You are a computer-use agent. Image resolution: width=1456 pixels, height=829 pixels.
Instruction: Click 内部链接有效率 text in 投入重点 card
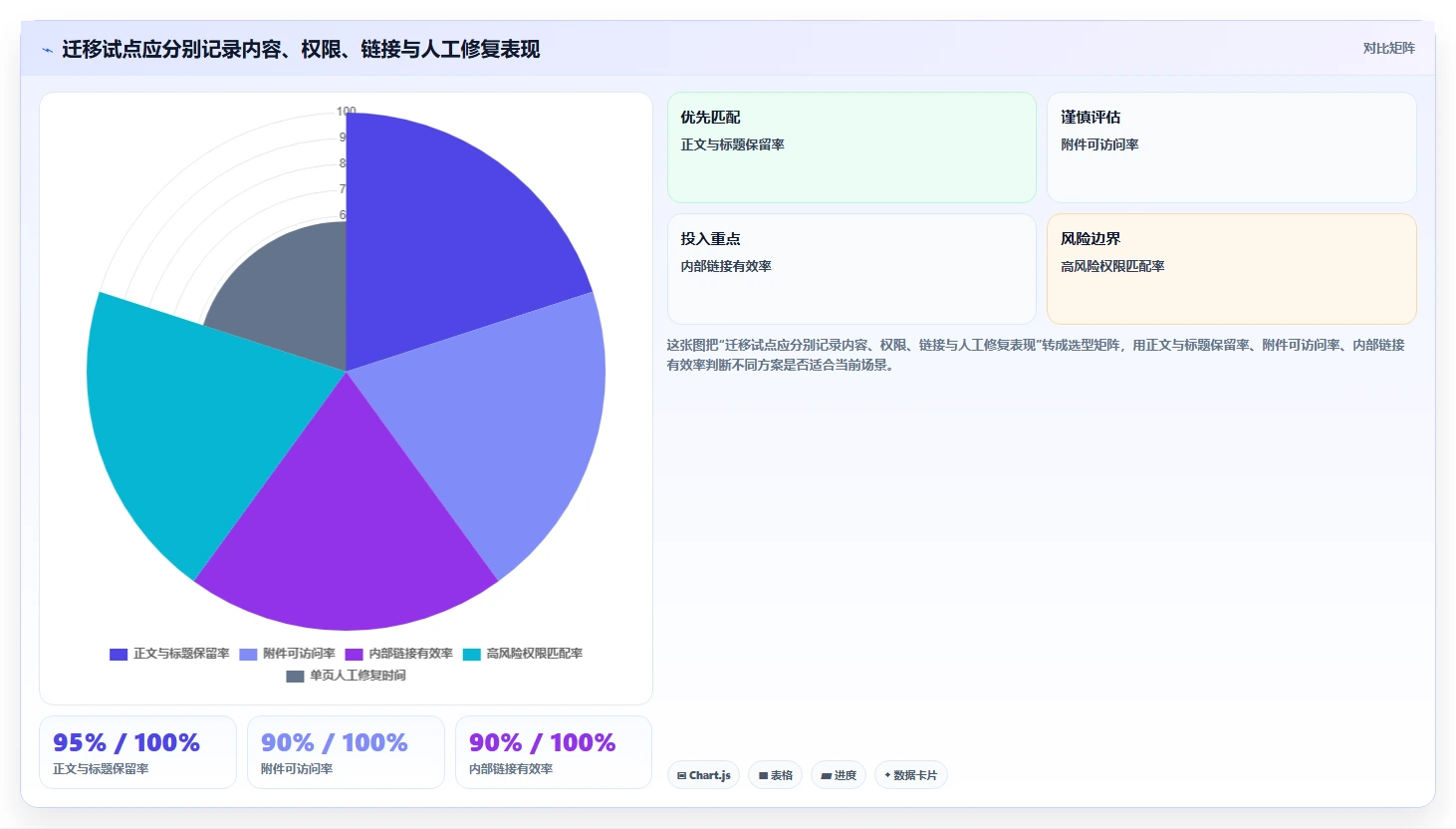726,266
